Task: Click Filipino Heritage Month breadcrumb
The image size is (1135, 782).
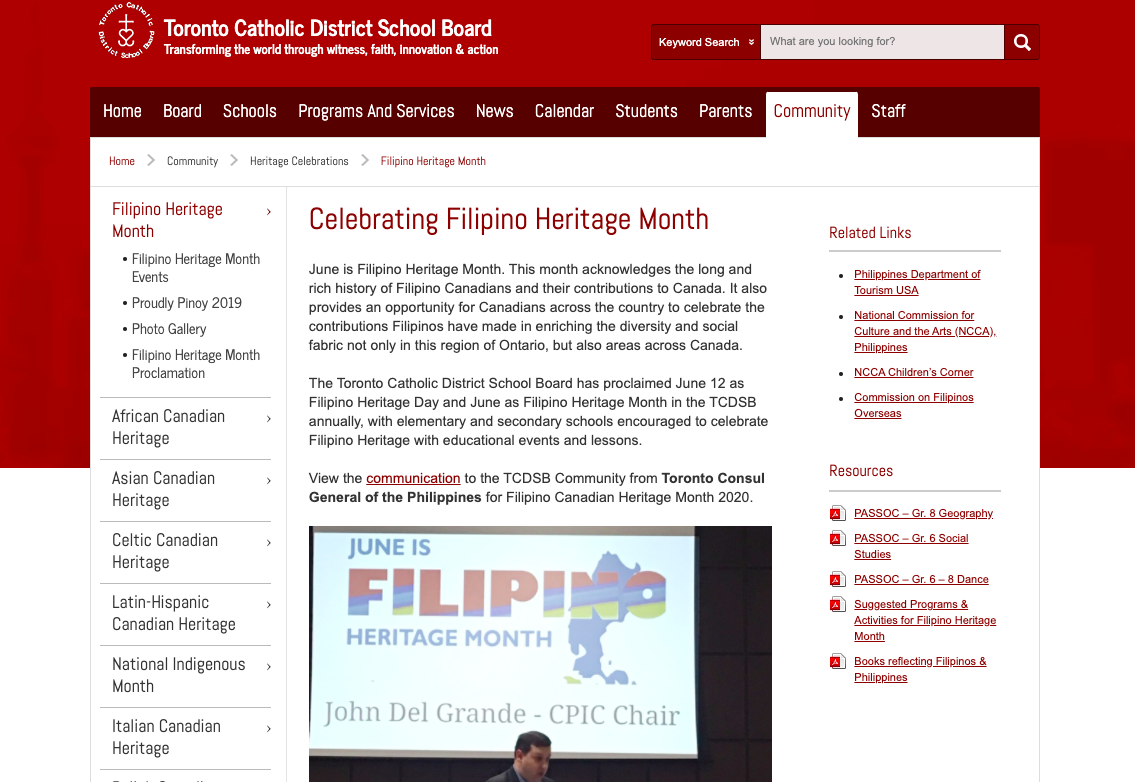Action: [x=433, y=161]
